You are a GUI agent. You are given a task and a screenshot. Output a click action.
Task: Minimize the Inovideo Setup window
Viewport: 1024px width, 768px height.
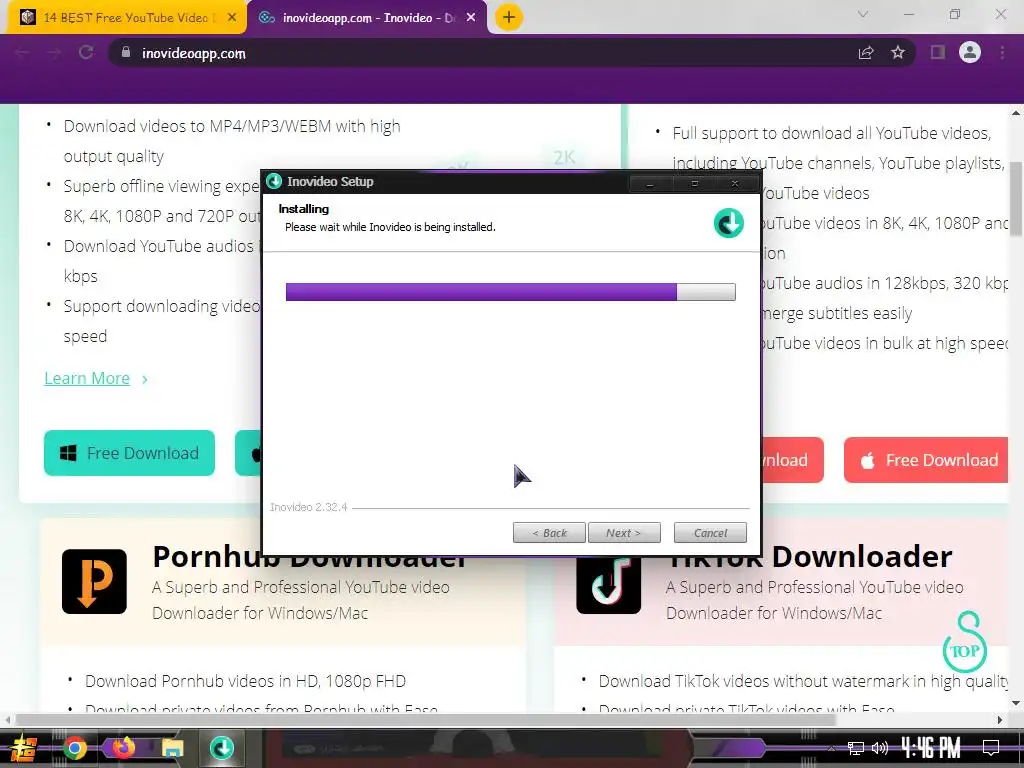click(x=650, y=184)
